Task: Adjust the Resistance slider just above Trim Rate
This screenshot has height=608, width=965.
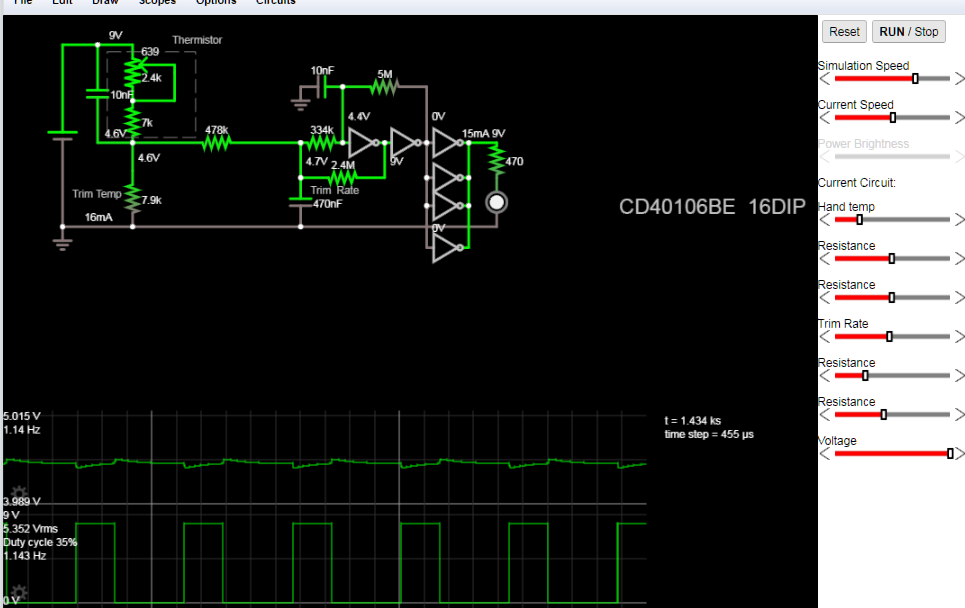Action: 892,298
